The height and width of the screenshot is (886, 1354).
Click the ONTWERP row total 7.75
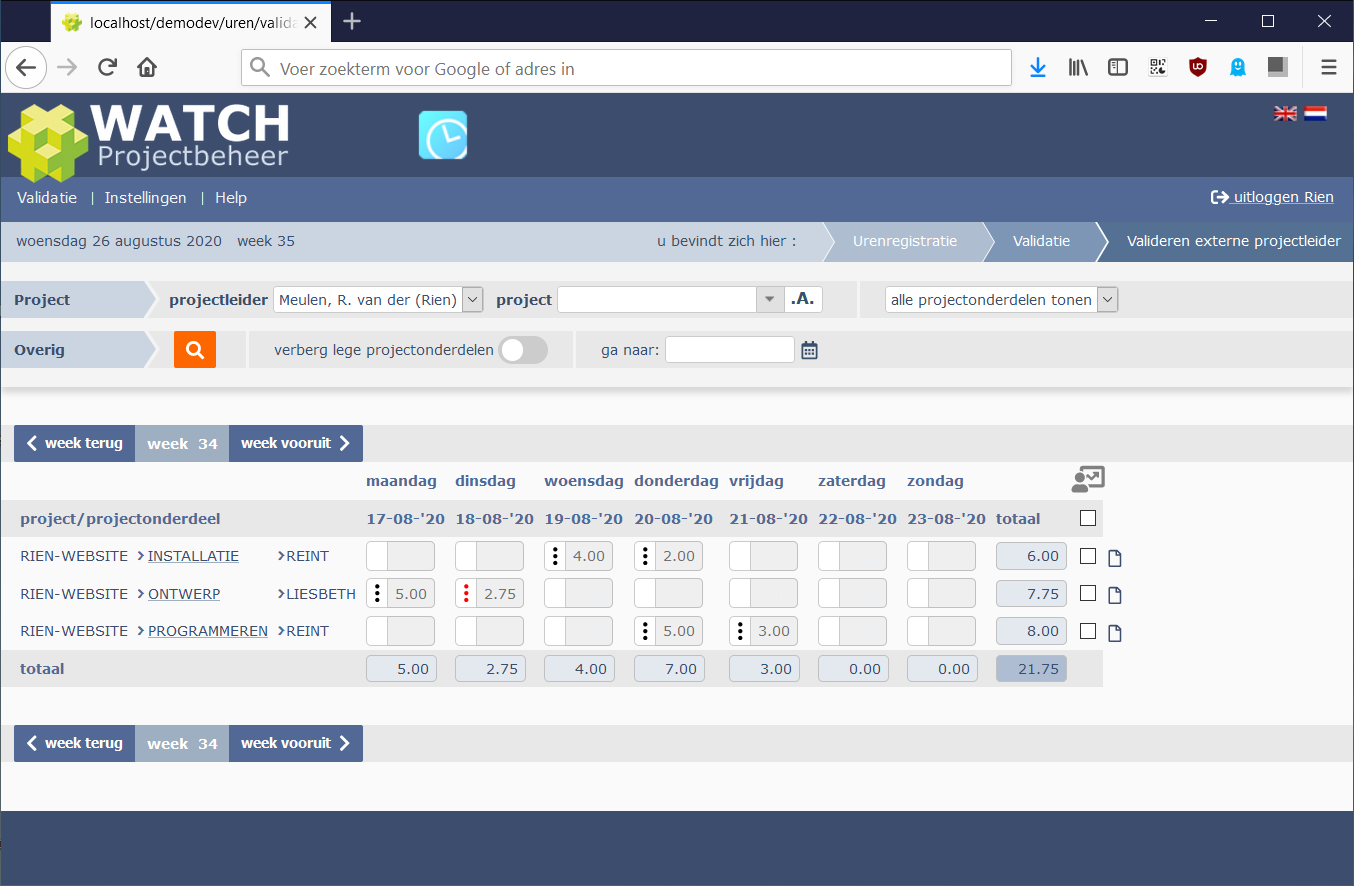[1031, 594]
